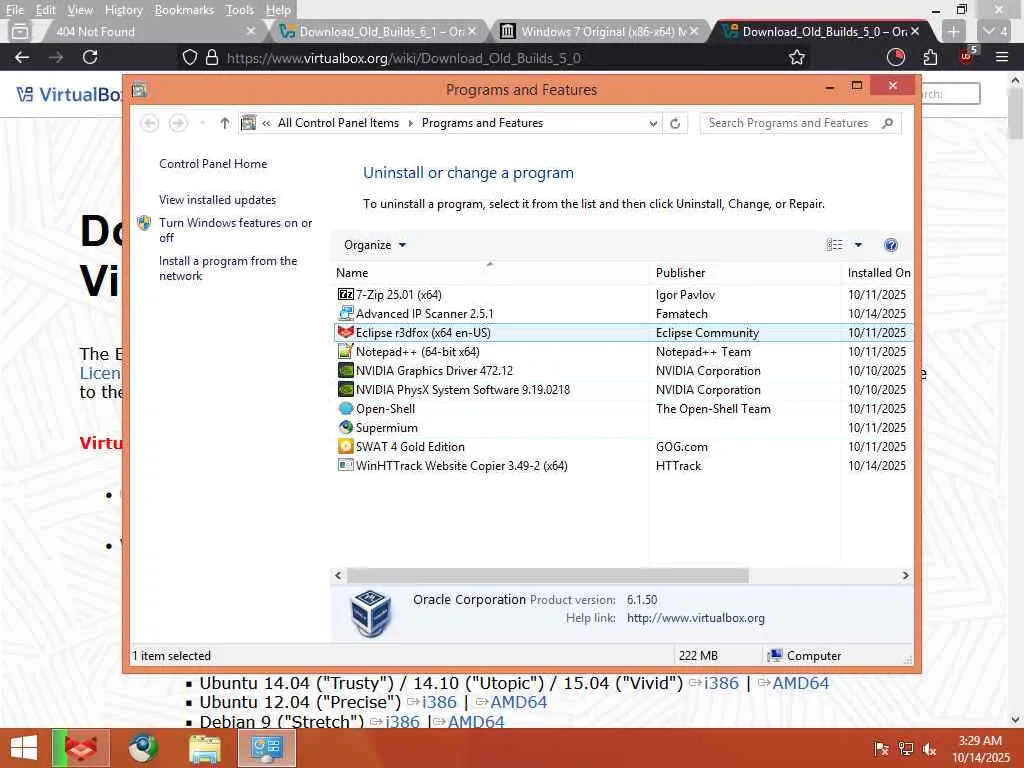
Task: Click NVIDIA Graphics Driver icon
Action: [x=345, y=370]
